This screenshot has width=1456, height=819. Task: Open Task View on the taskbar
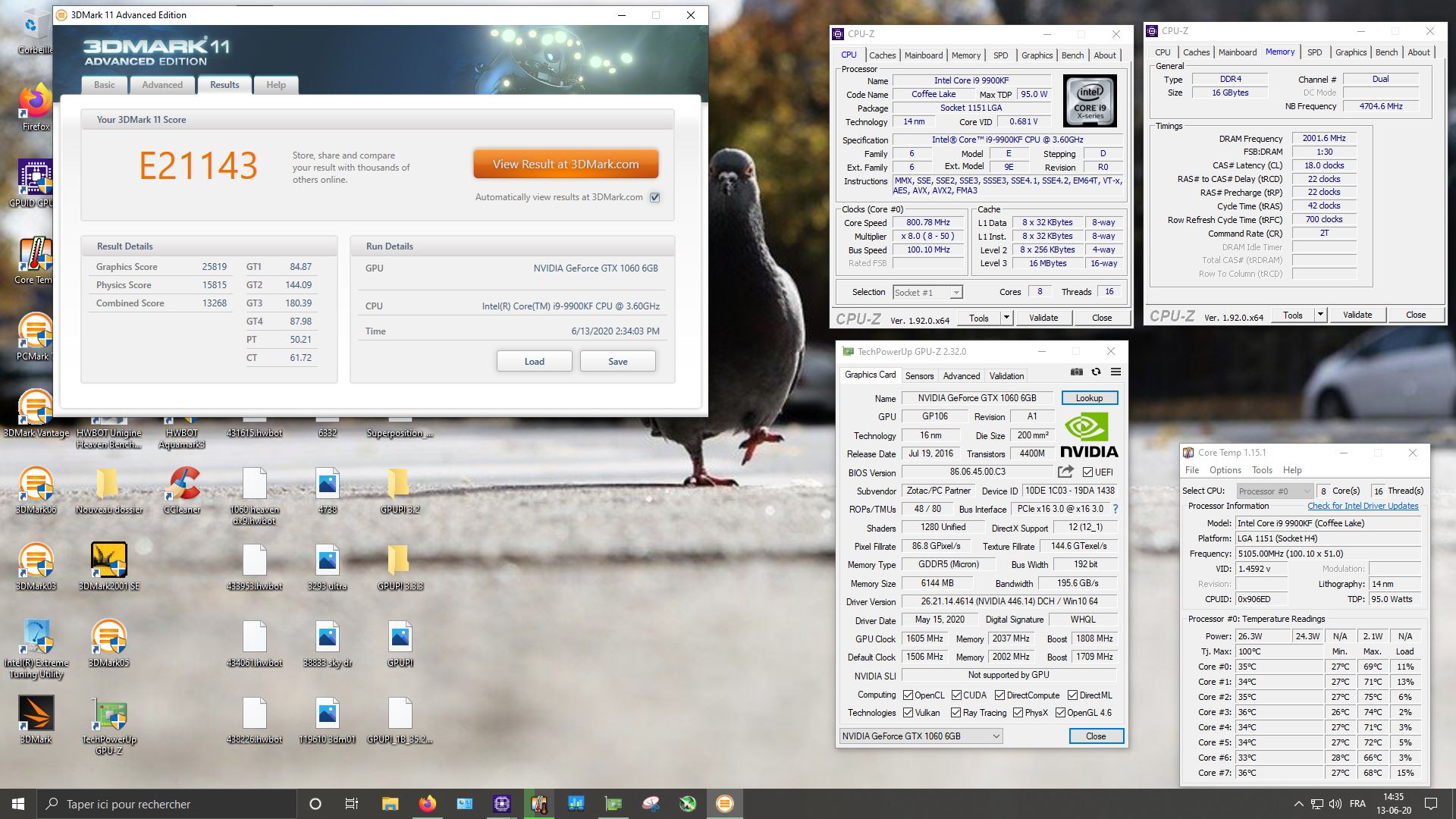pos(352,804)
